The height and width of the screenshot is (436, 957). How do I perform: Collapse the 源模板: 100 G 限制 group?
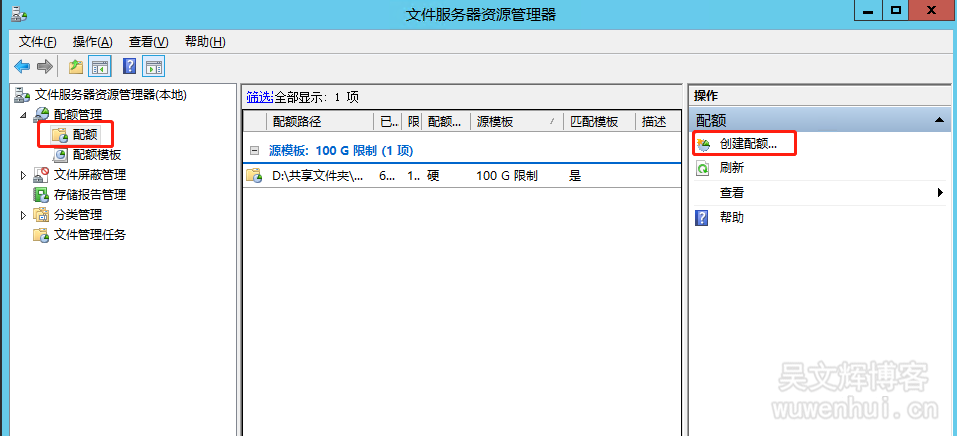(254, 150)
